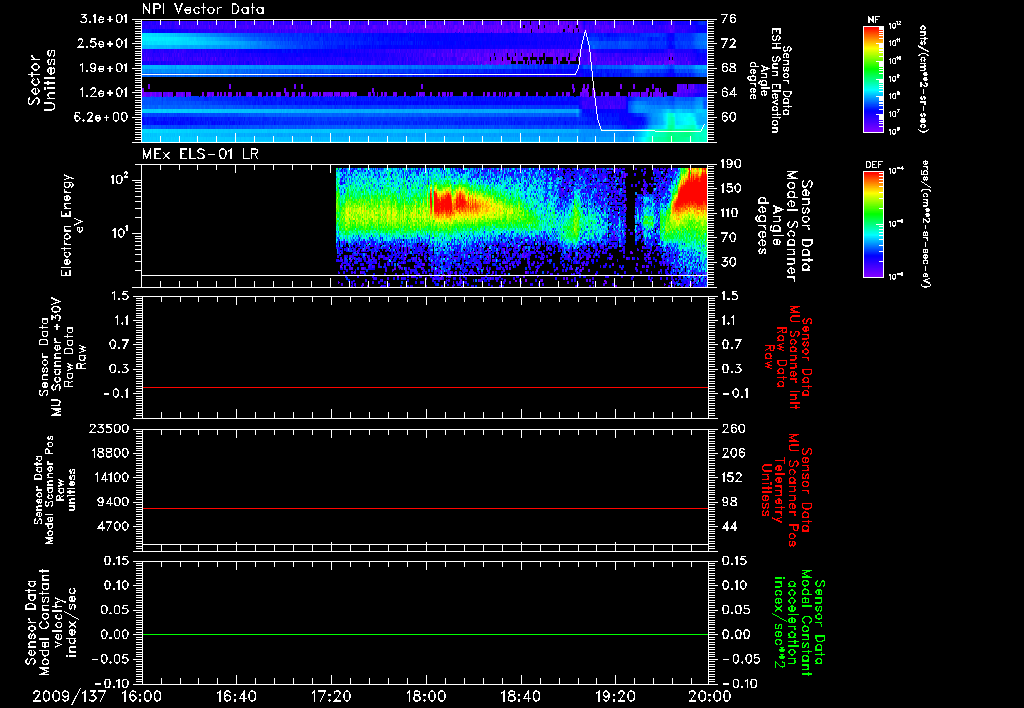Click the 3.1e+01 sector tick label
The width and height of the screenshot is (1024, 708).
(x=104, y=19)
